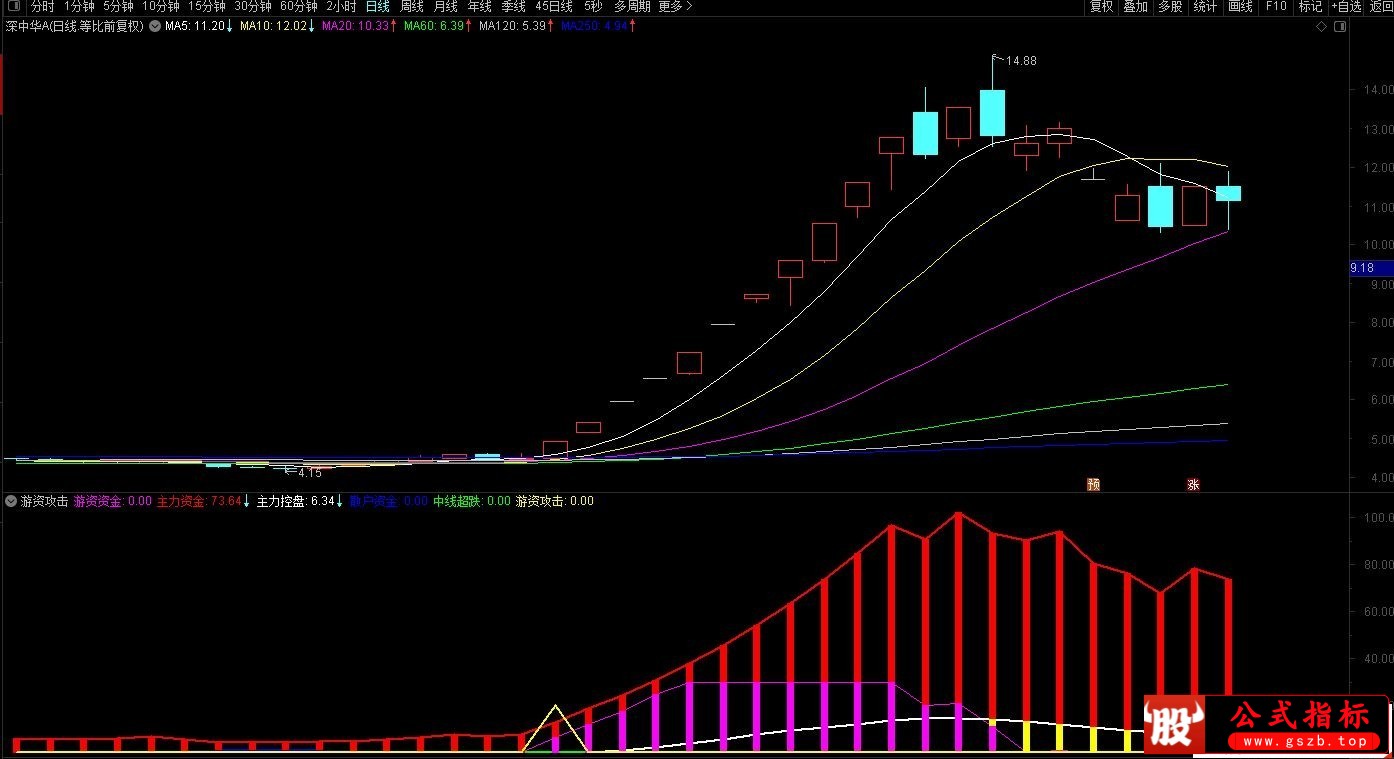Viewport: 1394px width, 759px height.
Task: Select the 60分钟 period
Action: (x=298, y=6)
